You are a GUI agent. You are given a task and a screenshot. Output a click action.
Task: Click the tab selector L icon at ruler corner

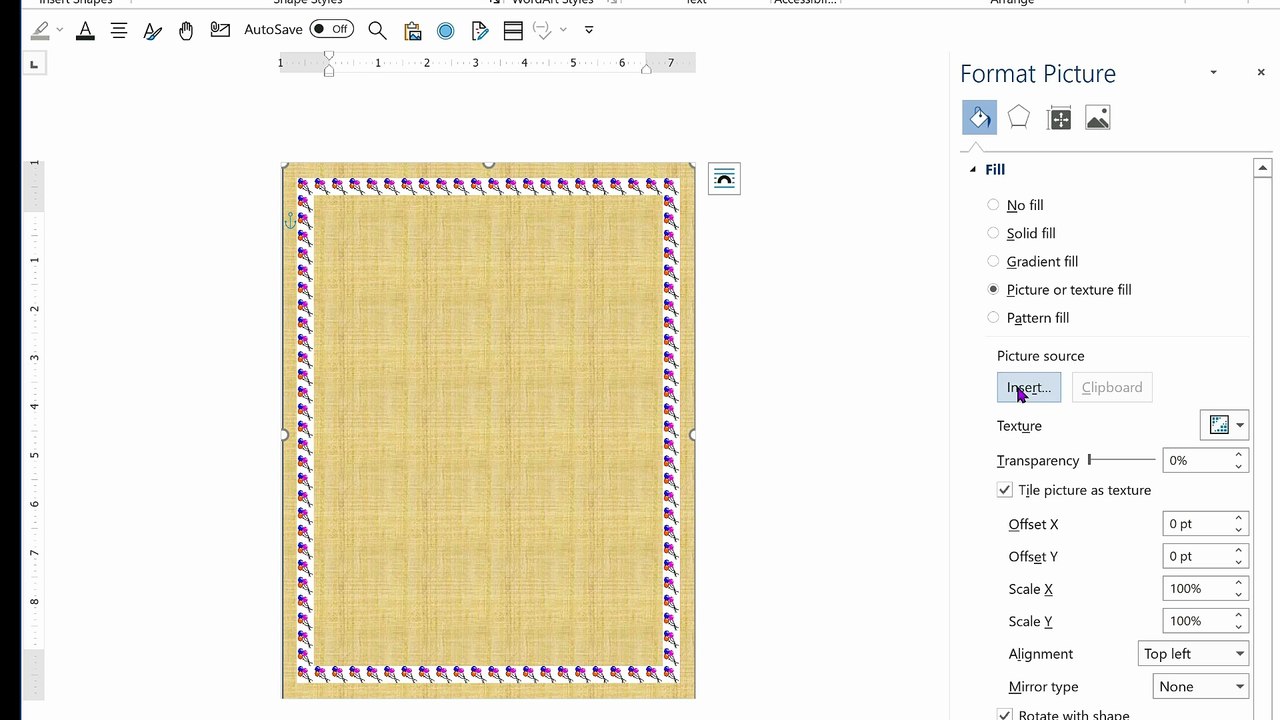pyautogui.click(x=34, y=65)
